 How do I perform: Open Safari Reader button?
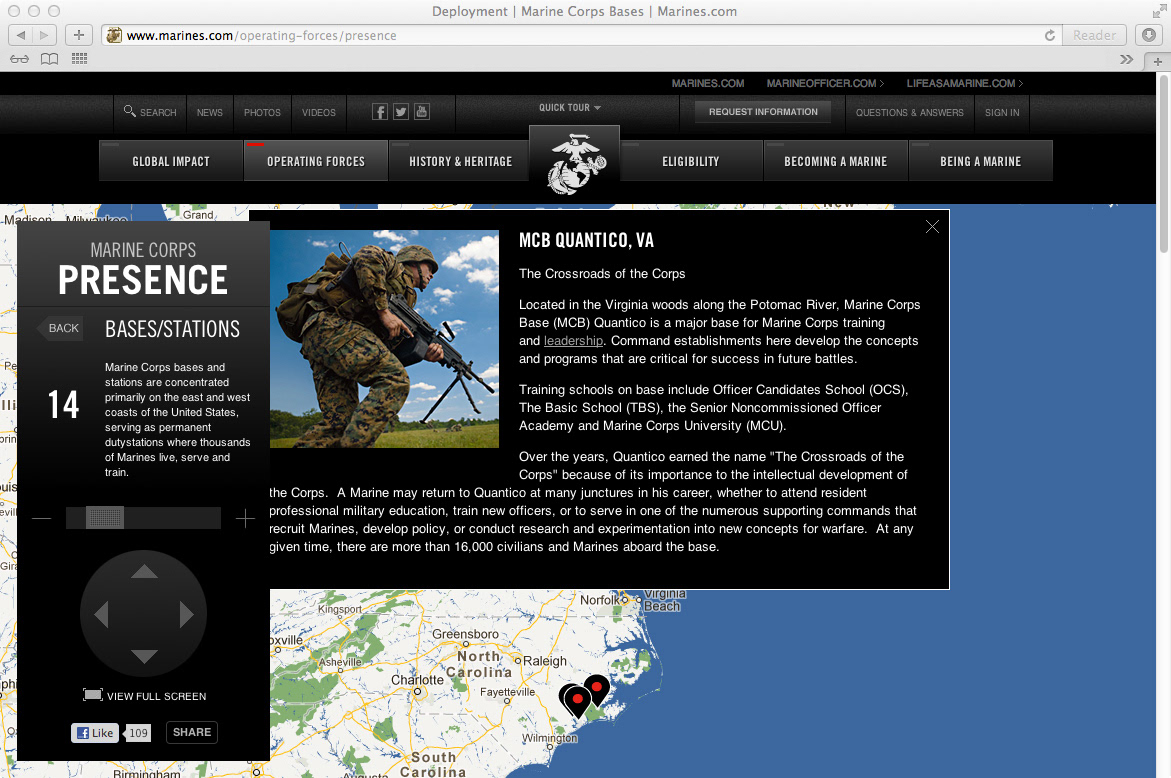[x=1094, y=35]
